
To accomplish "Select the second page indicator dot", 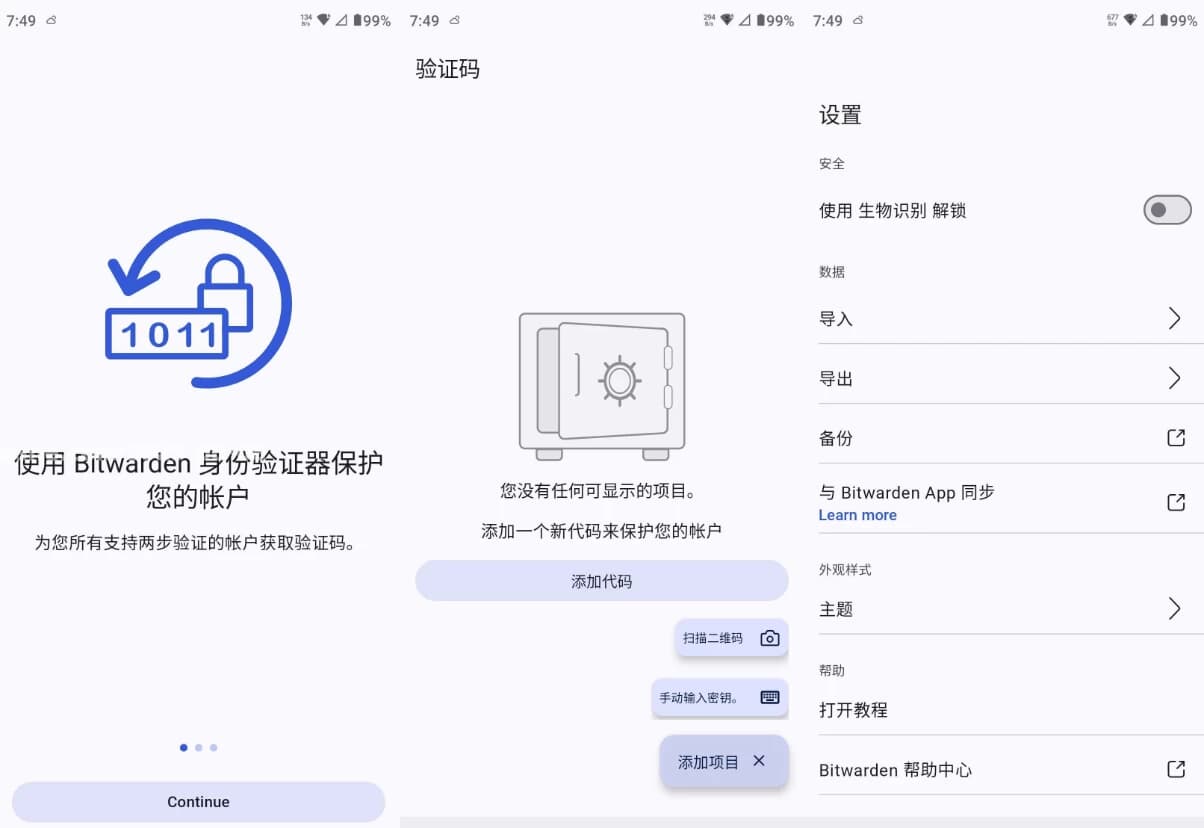I will pyautogui.click(x=198, y=747).
